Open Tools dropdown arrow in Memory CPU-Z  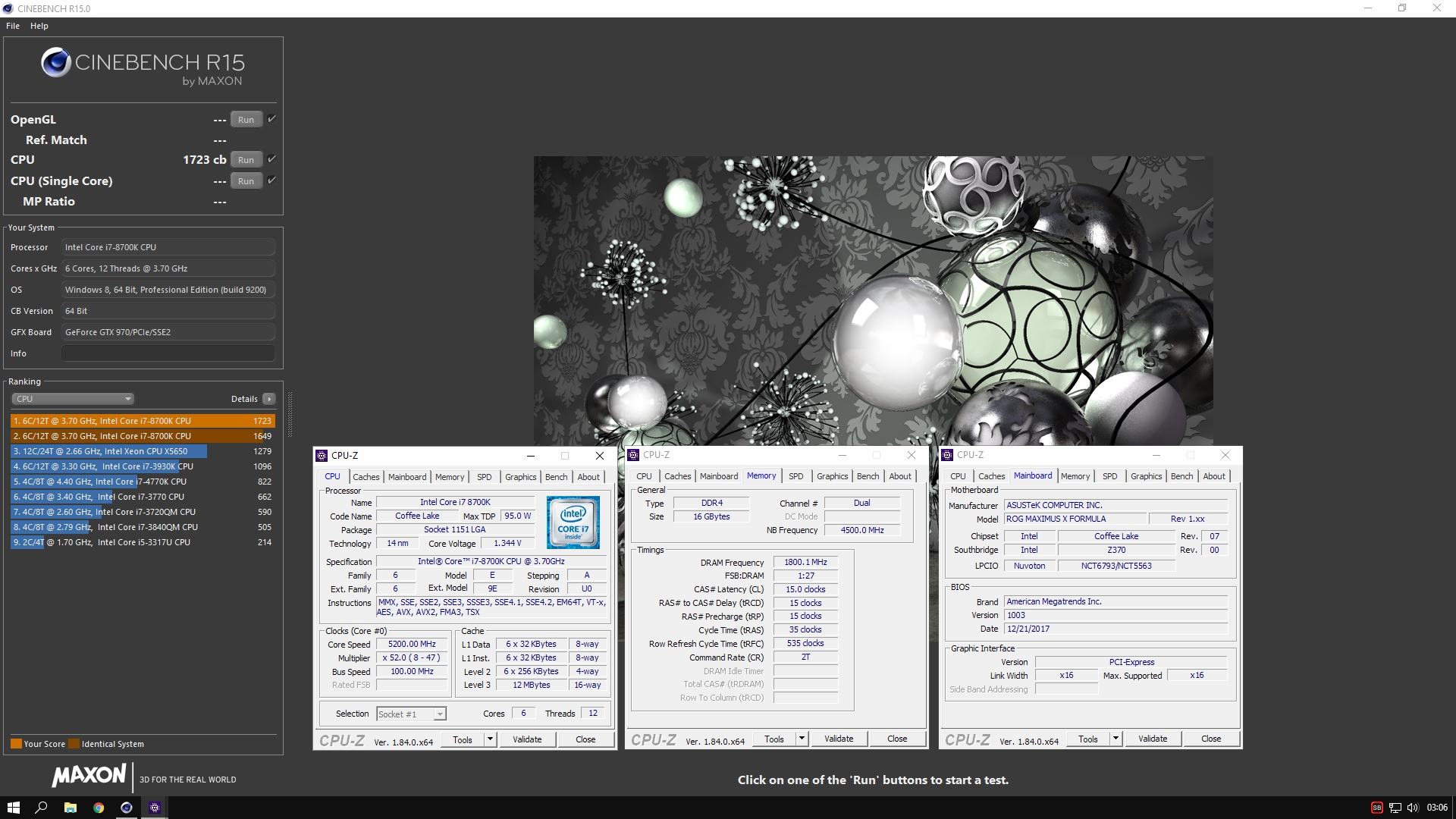coord(802,739)
